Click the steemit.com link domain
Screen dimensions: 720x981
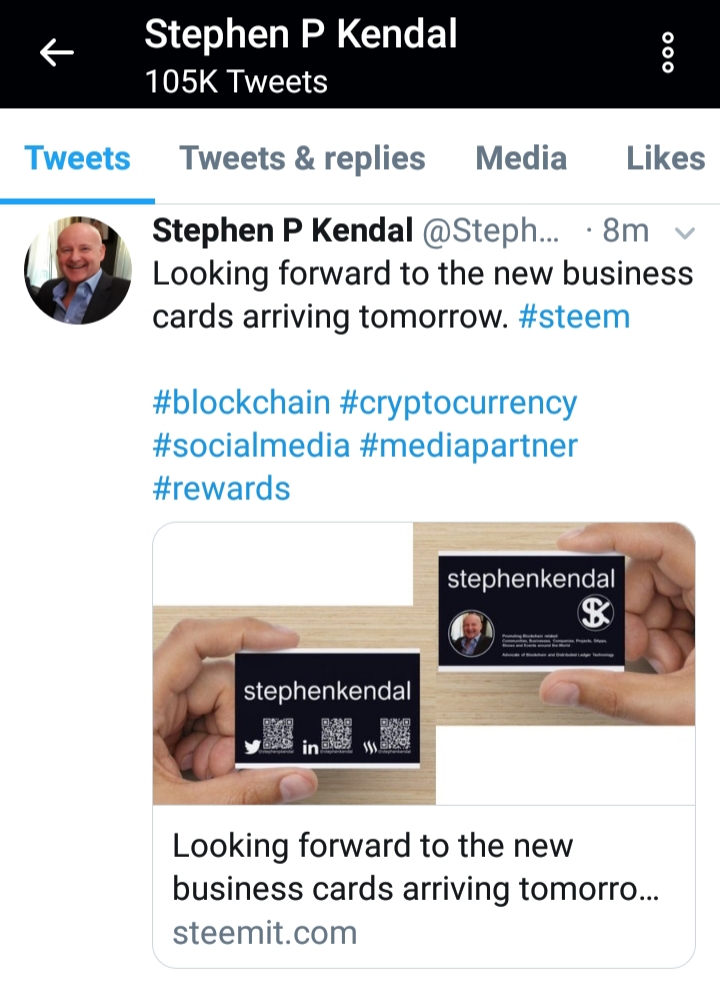(x=264, y=932)
